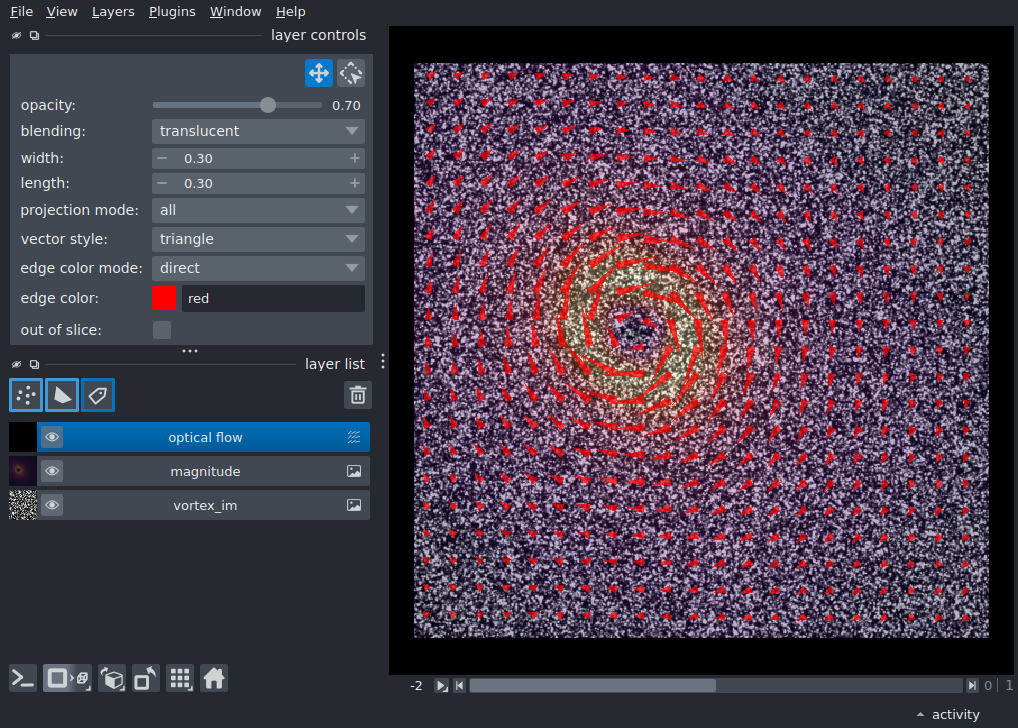The height and width of the screenshot is (728, 1018).
Task: Reset view with the home icon
Action: coord(214,679)
